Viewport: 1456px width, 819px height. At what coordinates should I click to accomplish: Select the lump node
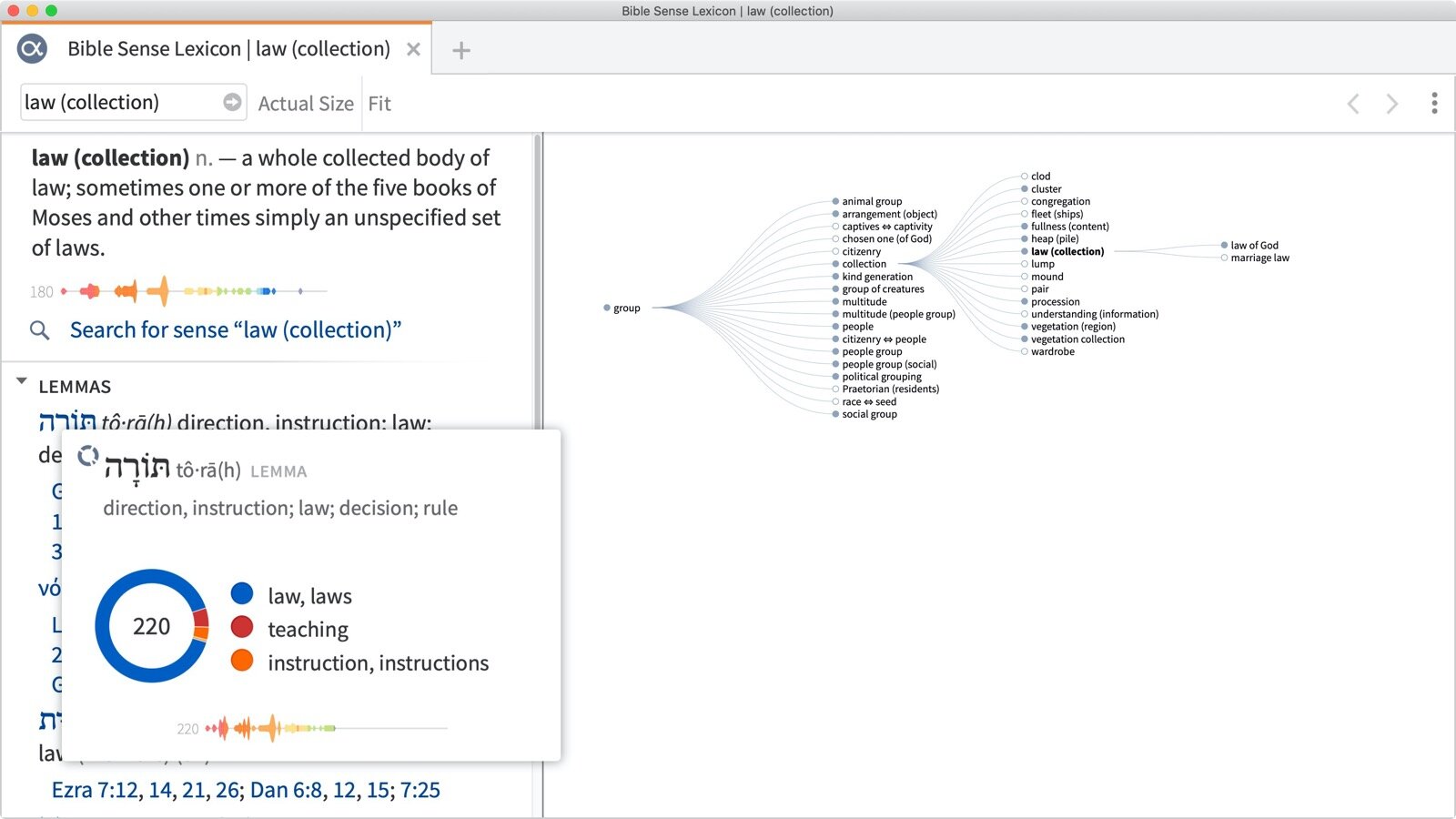tap(1038, 264)
